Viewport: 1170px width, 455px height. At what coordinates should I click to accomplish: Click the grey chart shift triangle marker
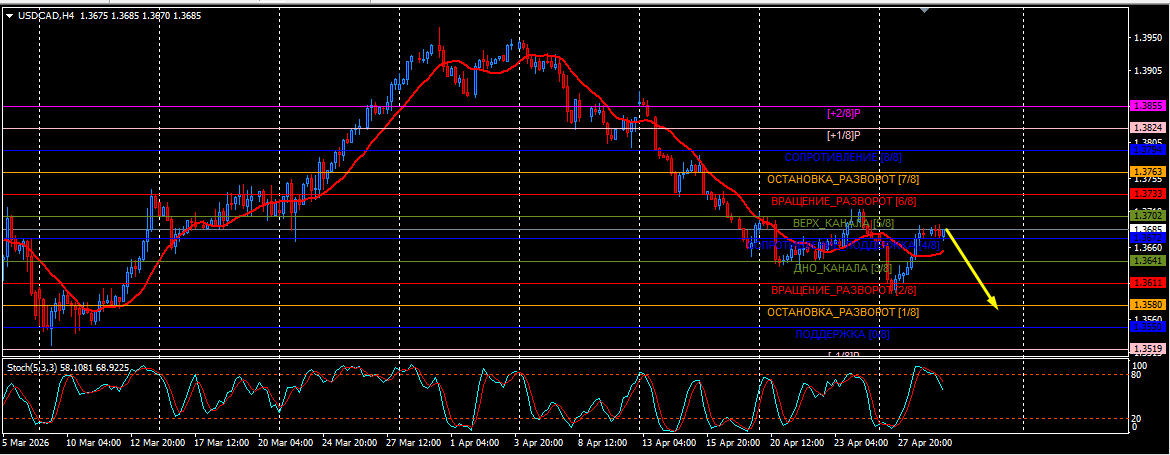925,10
